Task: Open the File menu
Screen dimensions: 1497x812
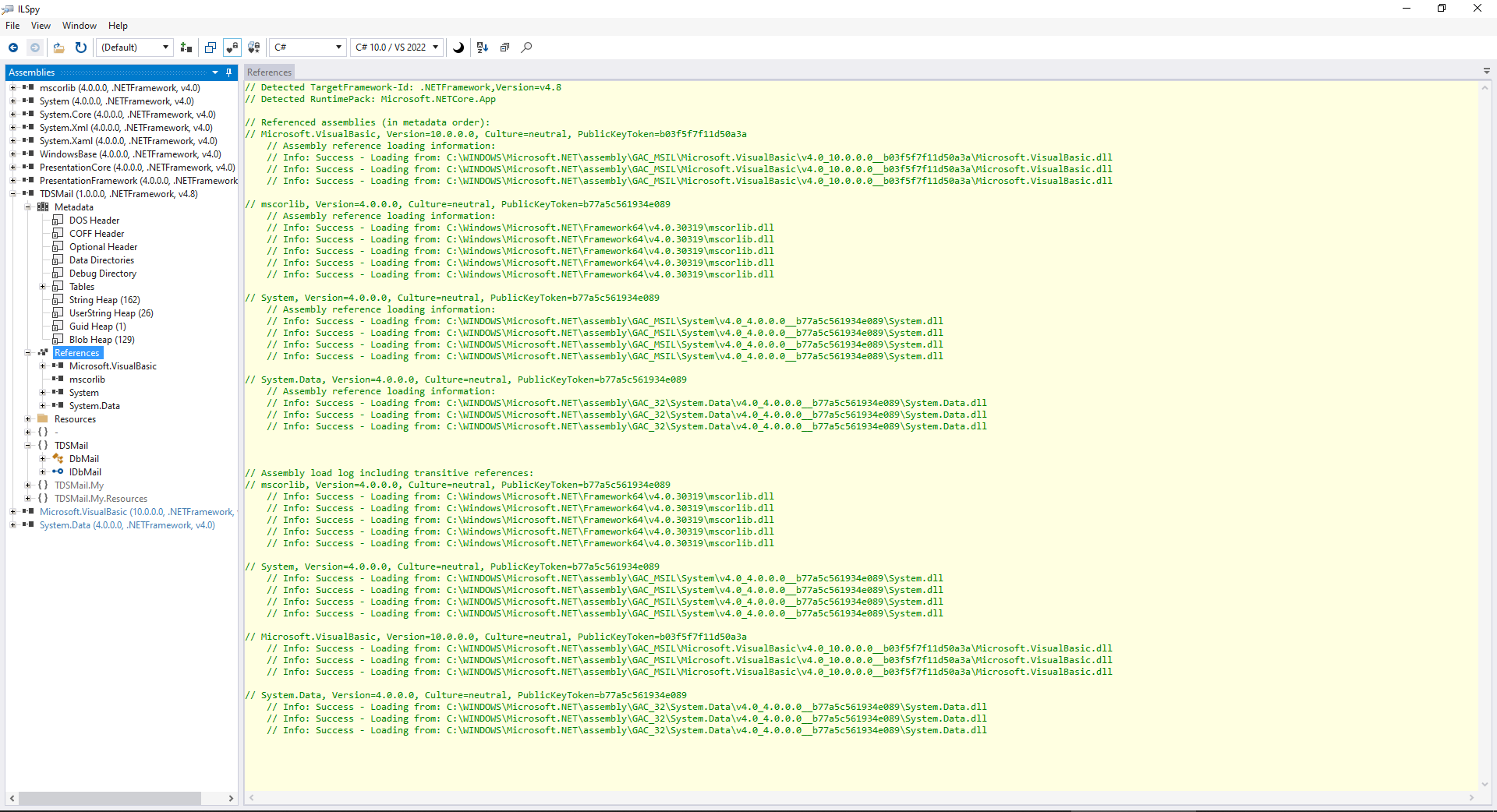Action: 12,26
